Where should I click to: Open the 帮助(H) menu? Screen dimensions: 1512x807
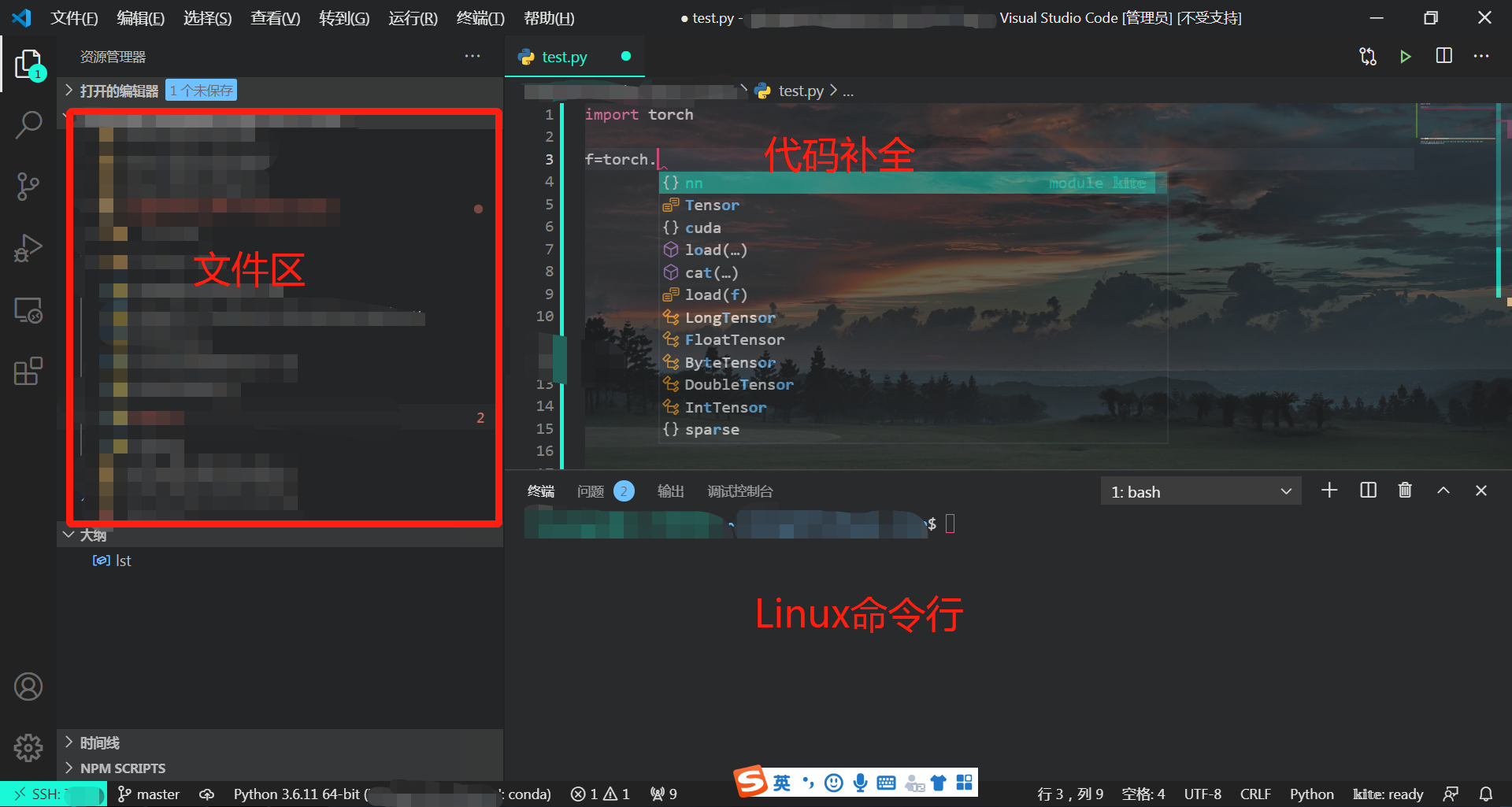549,18
